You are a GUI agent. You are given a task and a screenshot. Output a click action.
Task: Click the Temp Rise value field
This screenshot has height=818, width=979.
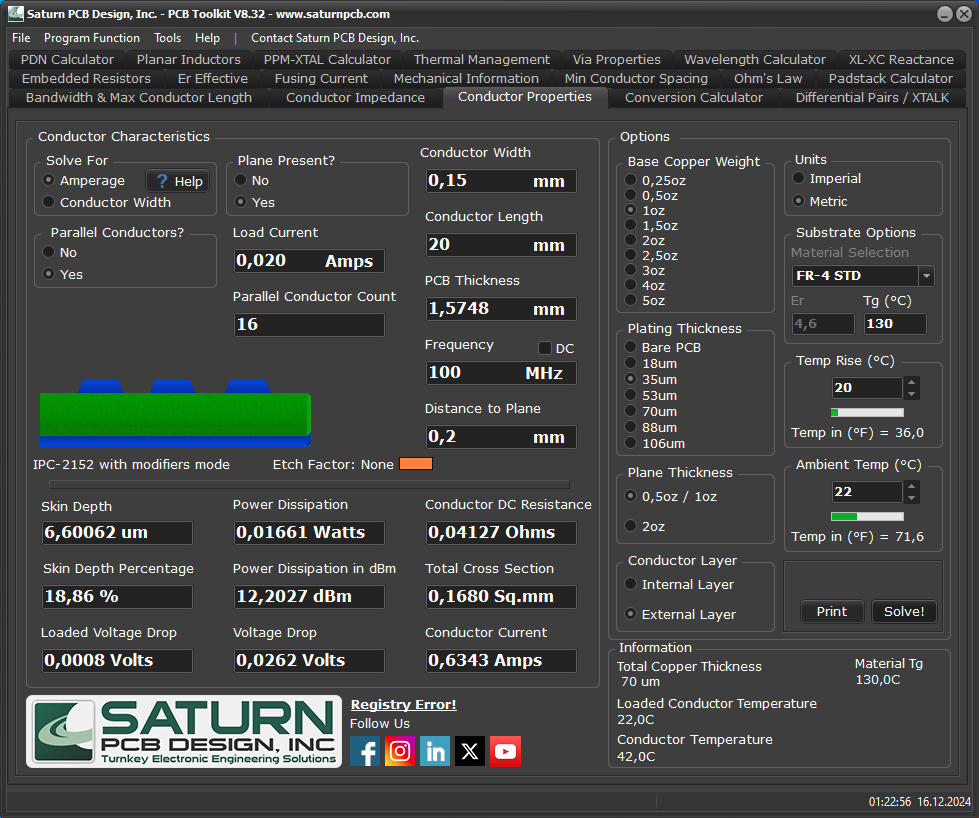(867, 388)
